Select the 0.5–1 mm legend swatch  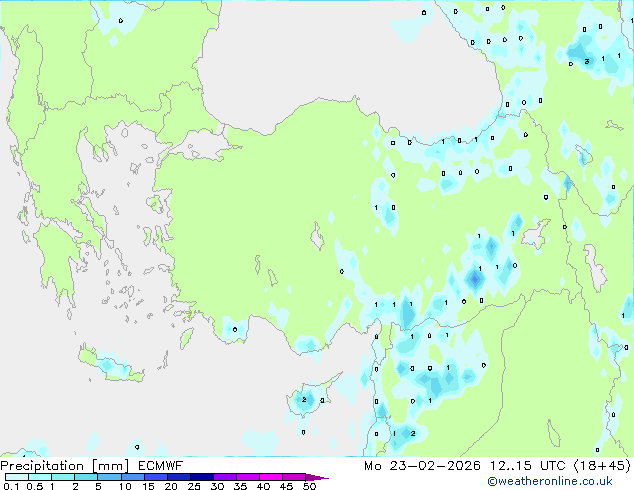[x=40, y=477]
